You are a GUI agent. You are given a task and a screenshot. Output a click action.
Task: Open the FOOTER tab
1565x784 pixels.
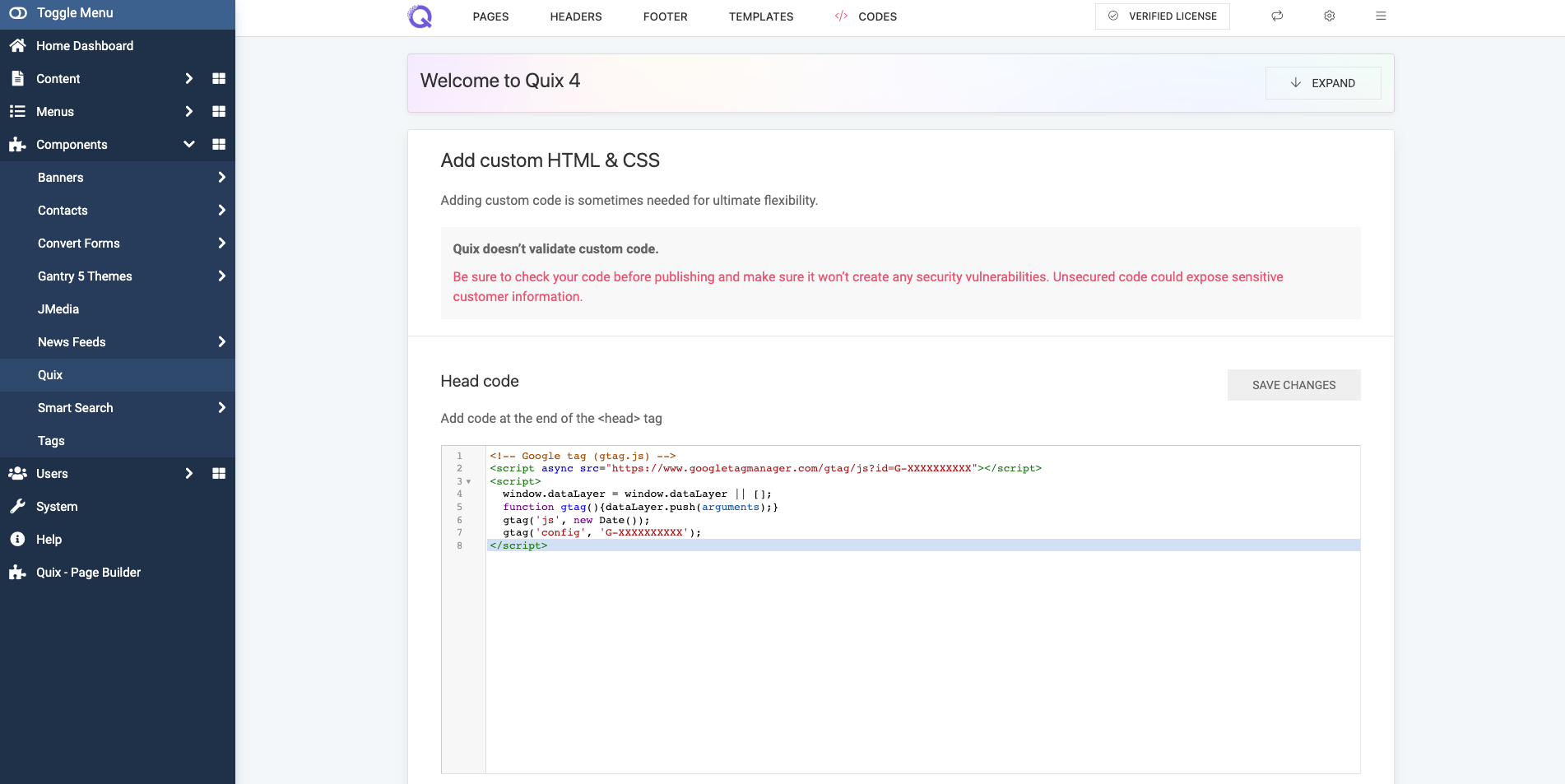pos(665,16)
